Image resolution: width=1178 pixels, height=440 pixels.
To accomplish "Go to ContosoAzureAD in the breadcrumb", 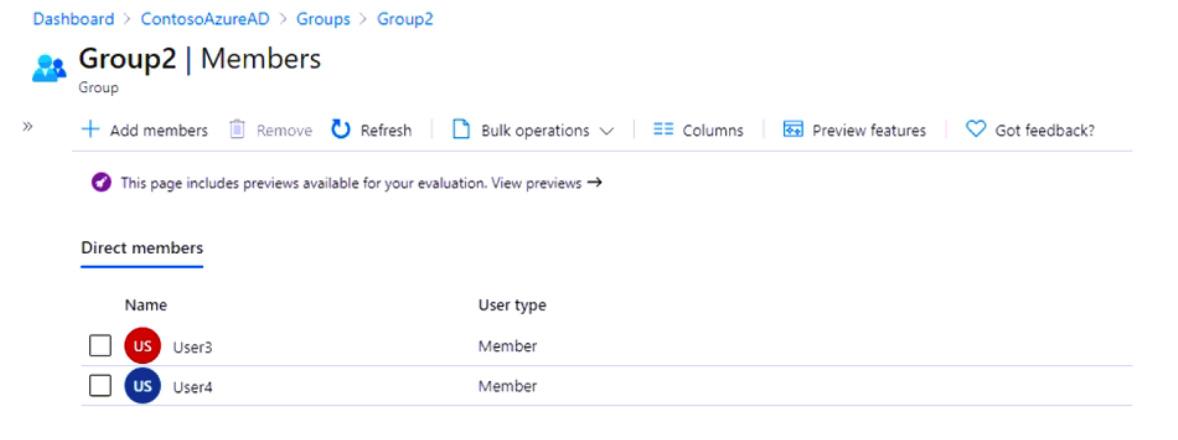I will tap(205, 19).
